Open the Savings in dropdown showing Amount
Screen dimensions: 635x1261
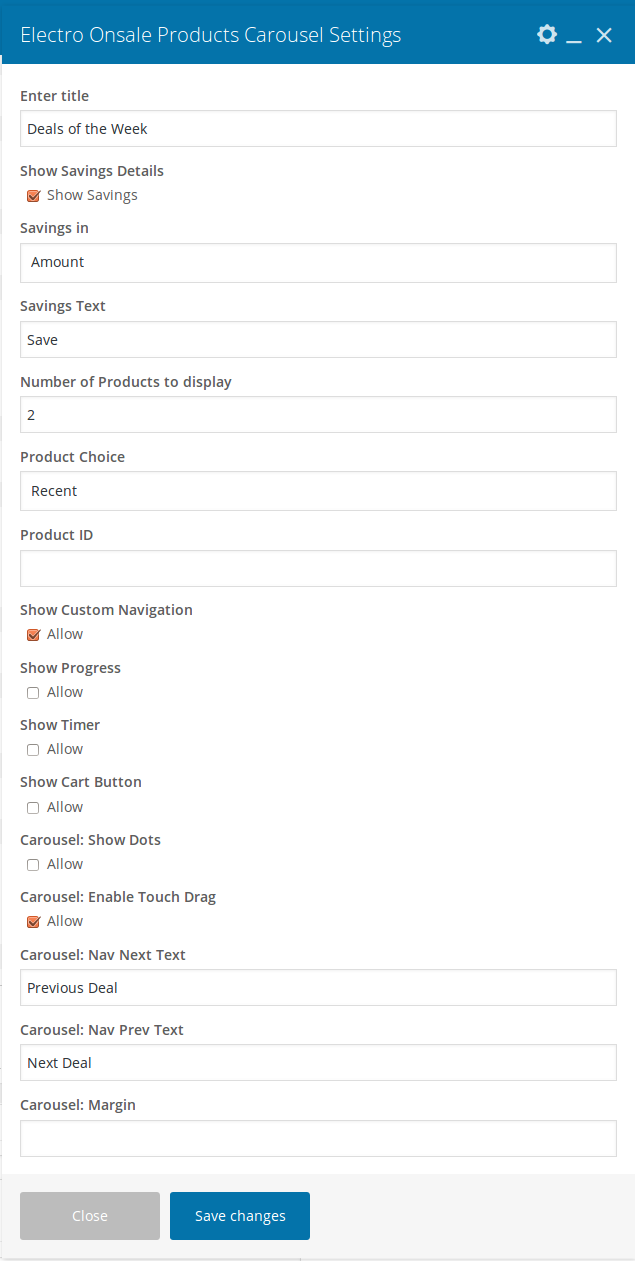[318, 262]
